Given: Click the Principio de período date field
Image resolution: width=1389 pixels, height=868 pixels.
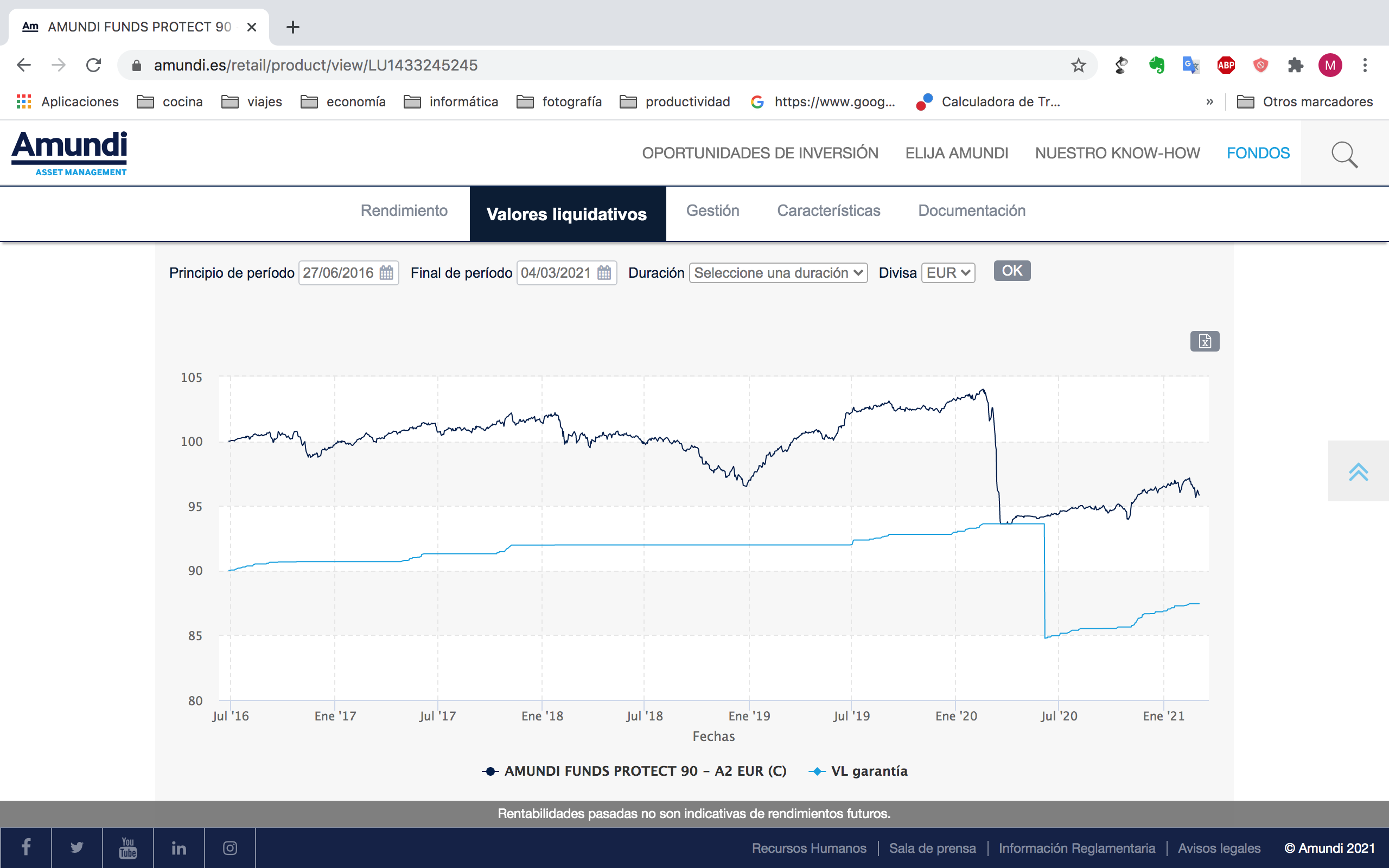Looking at the screenshot, I should [x=338, y=273].
